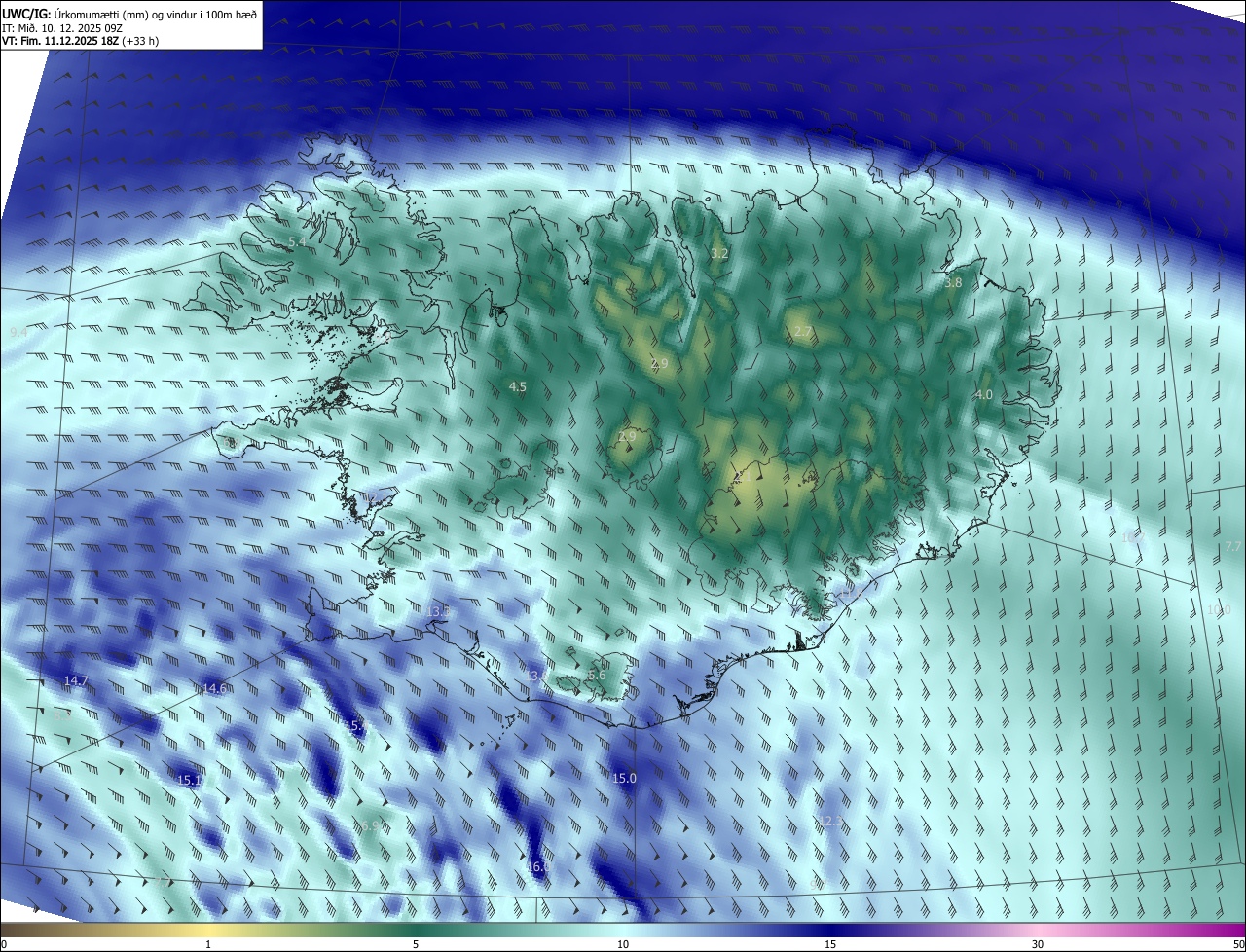Click the 5.6 value near the south coast
The image size is (1246, 952).
597,675
